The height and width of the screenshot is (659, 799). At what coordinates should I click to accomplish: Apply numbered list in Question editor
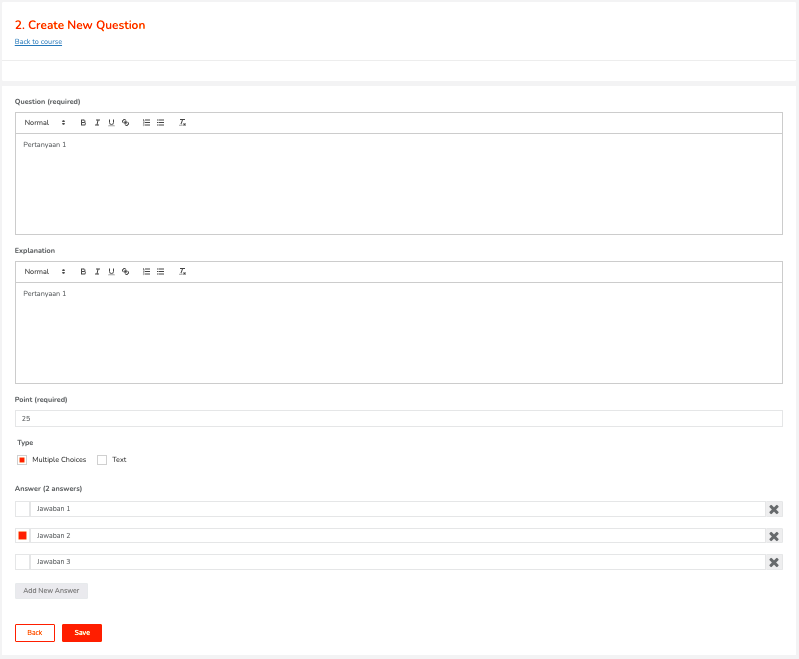coord(146,123)
